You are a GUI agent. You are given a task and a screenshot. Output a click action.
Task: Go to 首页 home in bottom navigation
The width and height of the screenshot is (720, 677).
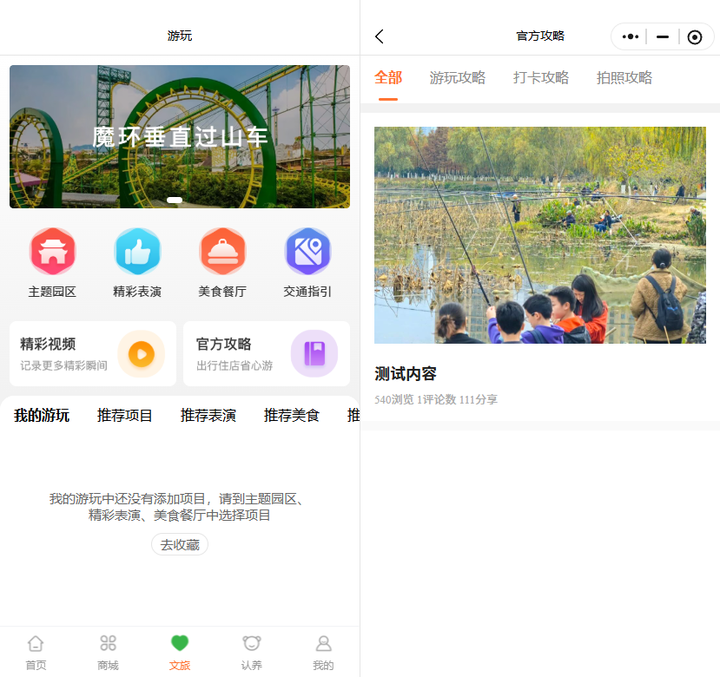(x=36, y=652)
